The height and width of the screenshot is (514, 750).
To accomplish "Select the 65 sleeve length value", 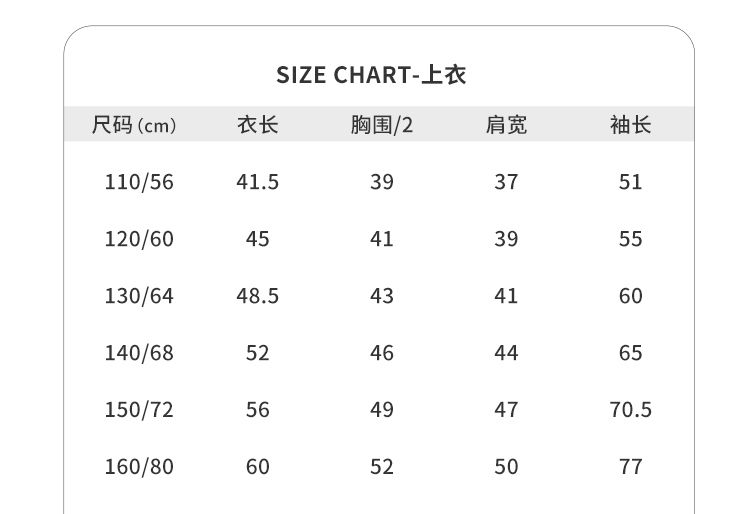I will coord(630,353).
